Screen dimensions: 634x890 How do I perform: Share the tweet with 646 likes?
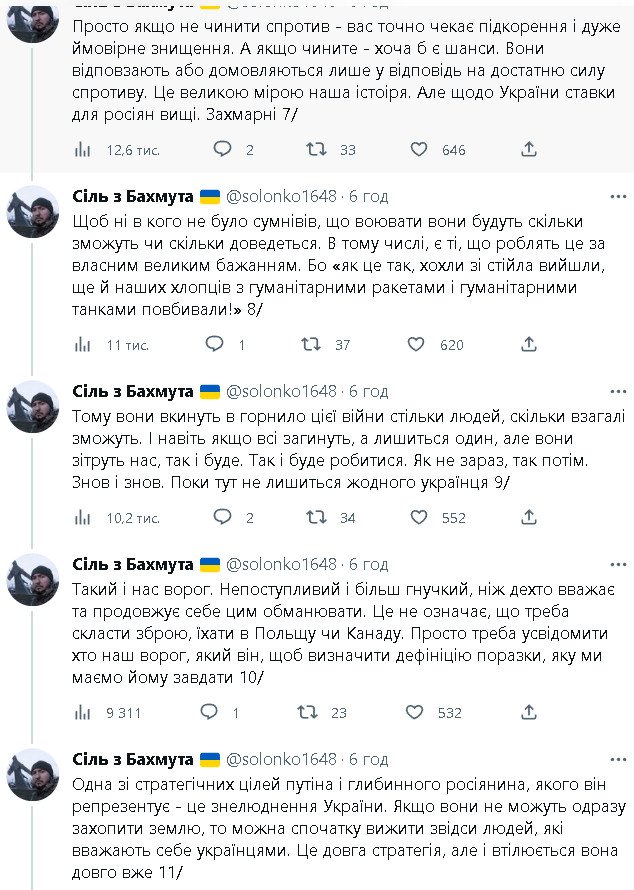click(x=529, y=149)
